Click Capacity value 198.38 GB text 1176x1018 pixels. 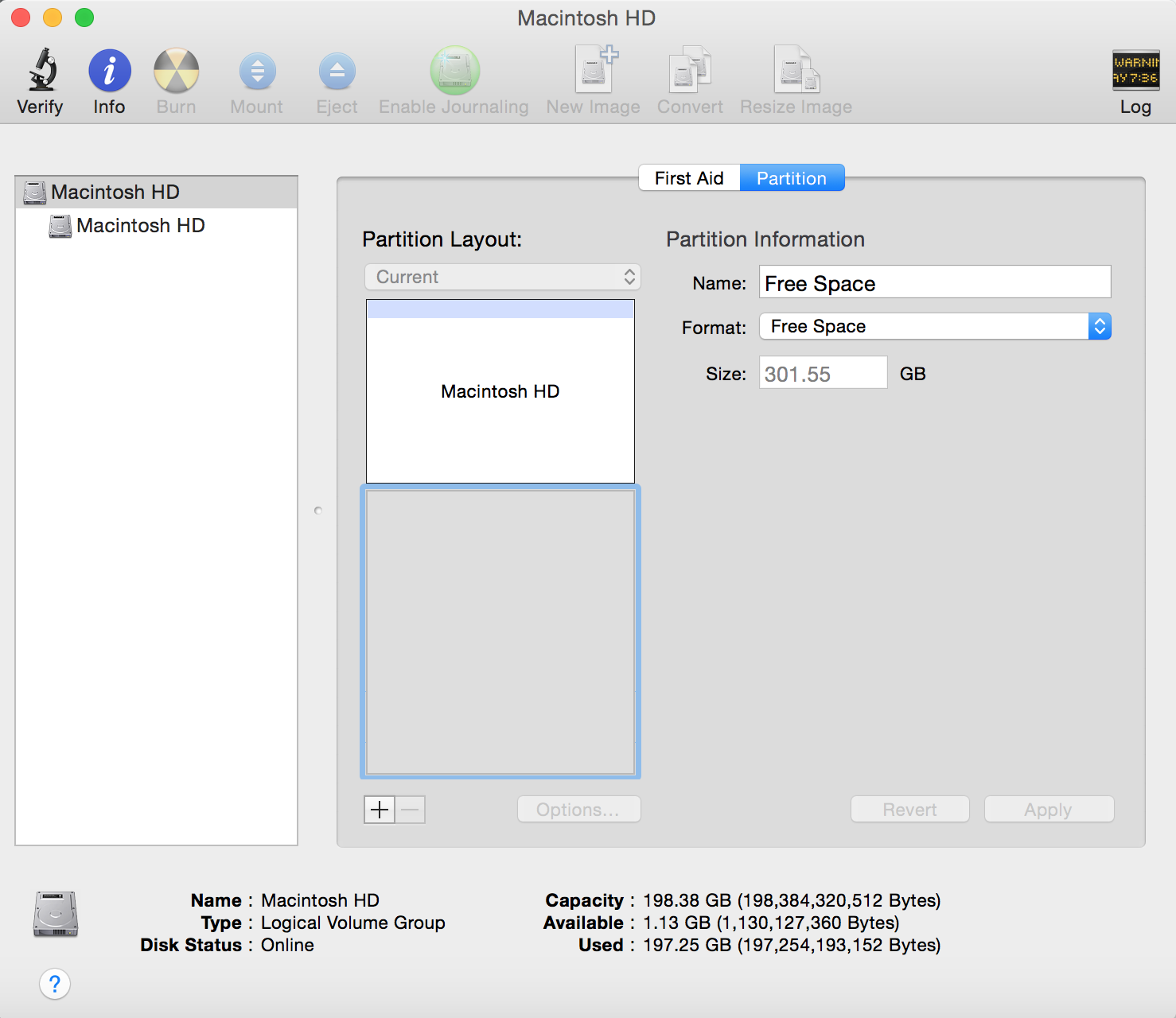(x=792, y=900)
